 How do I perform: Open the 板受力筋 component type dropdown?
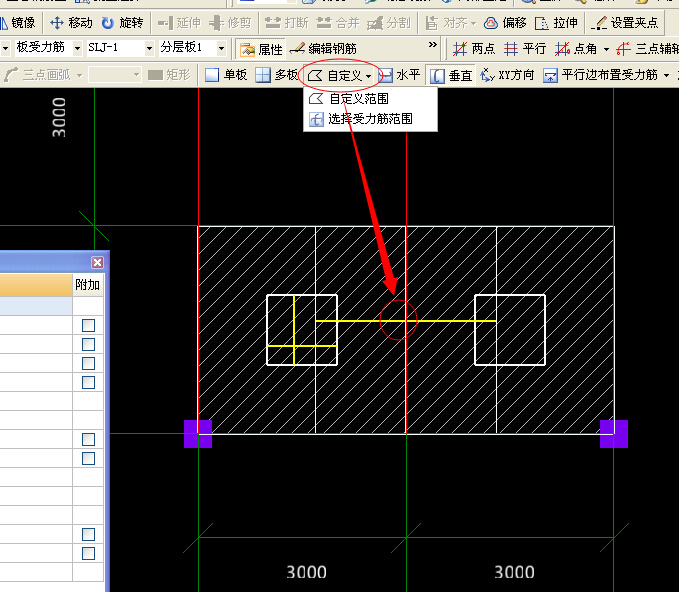(78, 48)
